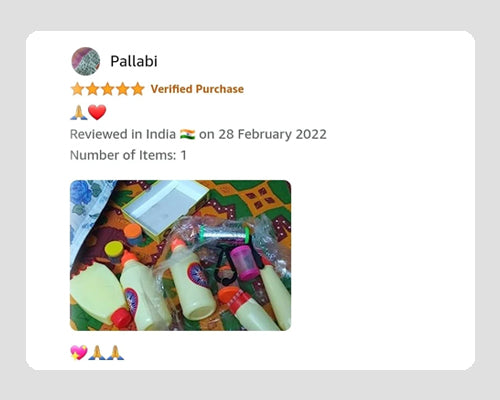
Task: Open Pallabi's profile avatar
Action: 86,61
